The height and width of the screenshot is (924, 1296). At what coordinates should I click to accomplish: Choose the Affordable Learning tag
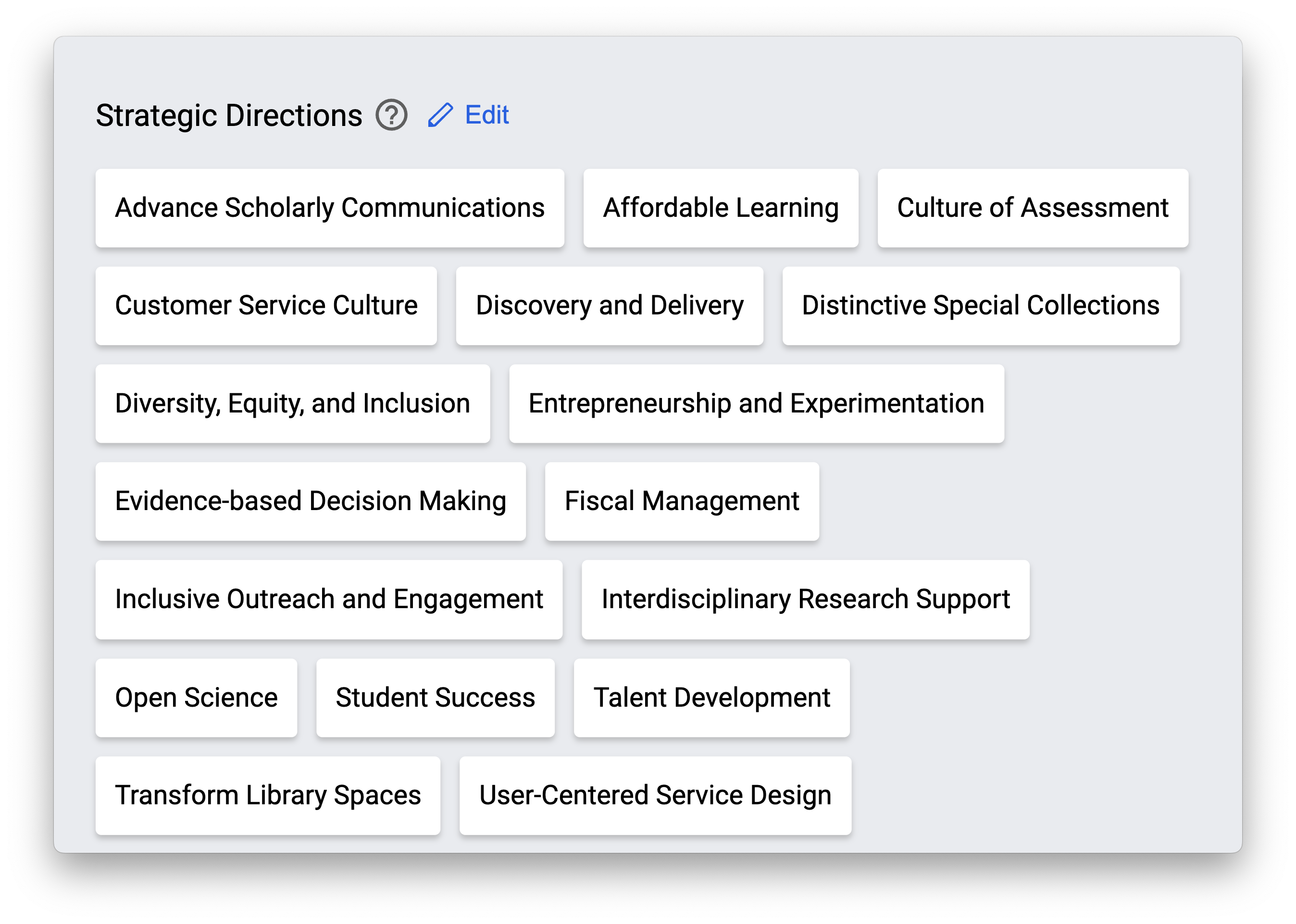(720, 208)
